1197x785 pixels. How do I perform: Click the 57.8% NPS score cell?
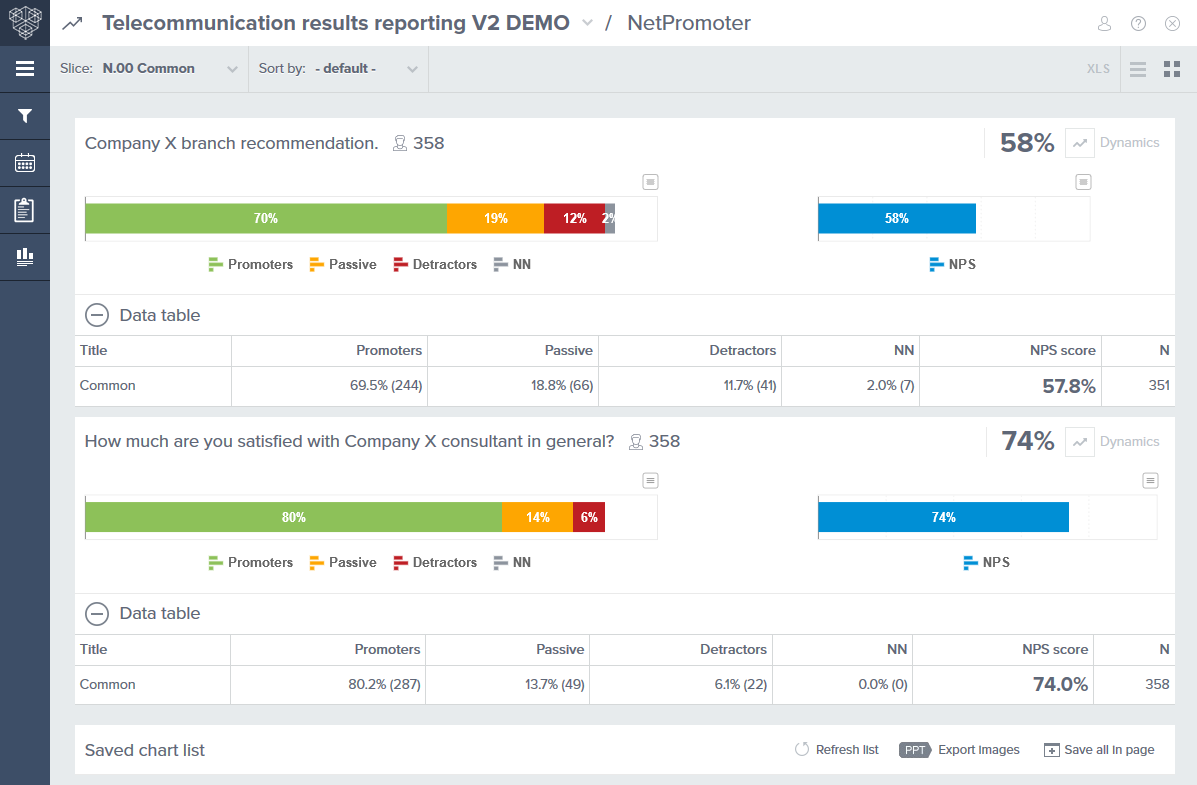(1011, 386)
